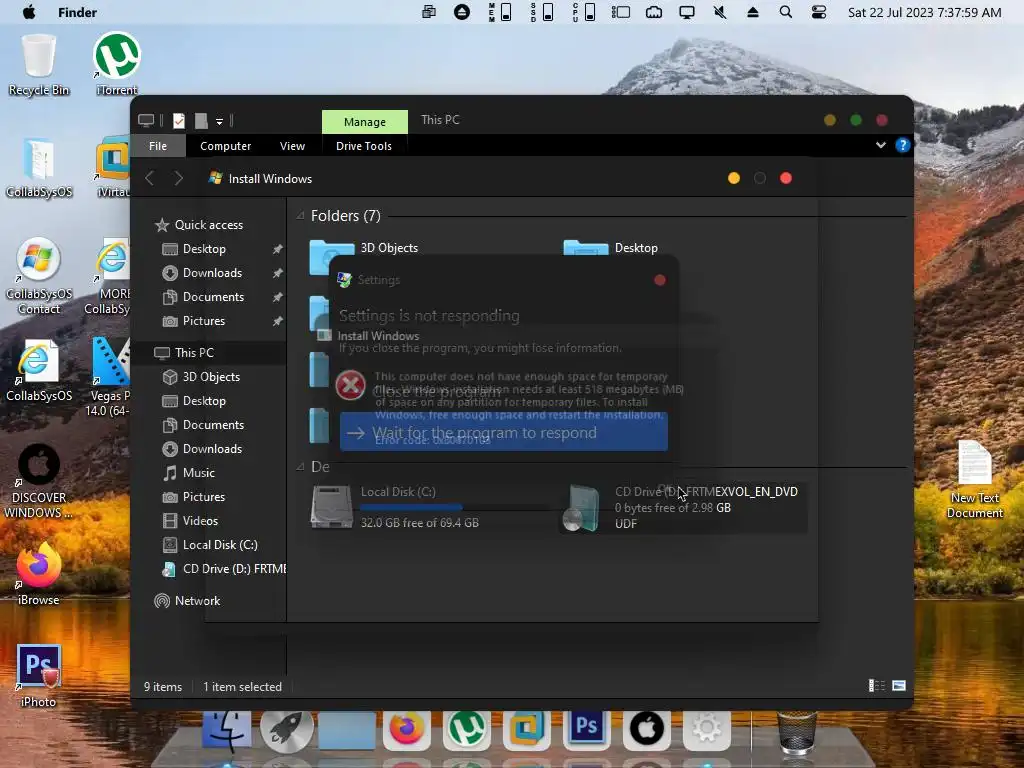Select the CD Drive (D:) drive icon
This screenshot has height=768, width=1024.
click(583, 507)
